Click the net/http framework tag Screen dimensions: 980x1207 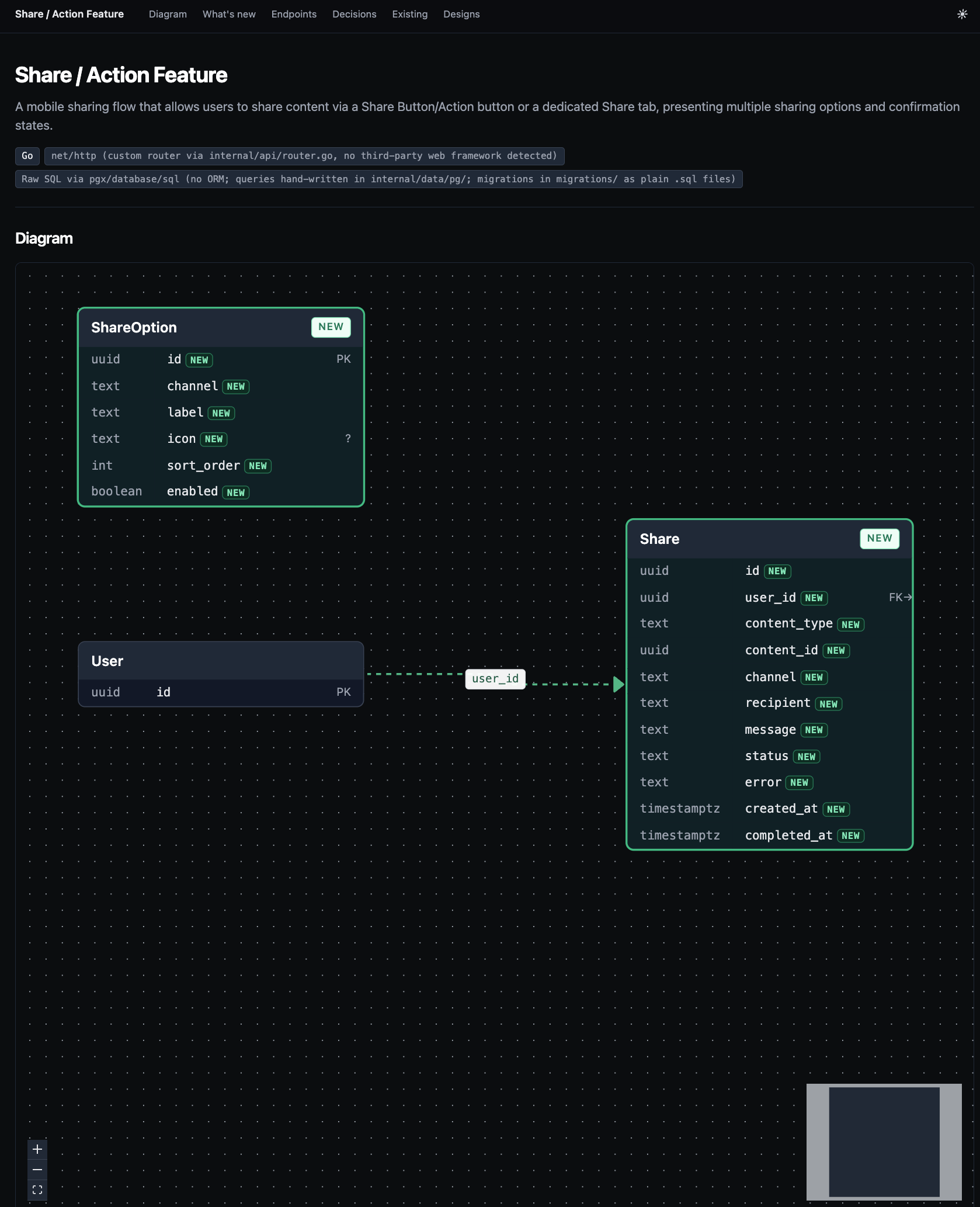click(x=304, y=156)
